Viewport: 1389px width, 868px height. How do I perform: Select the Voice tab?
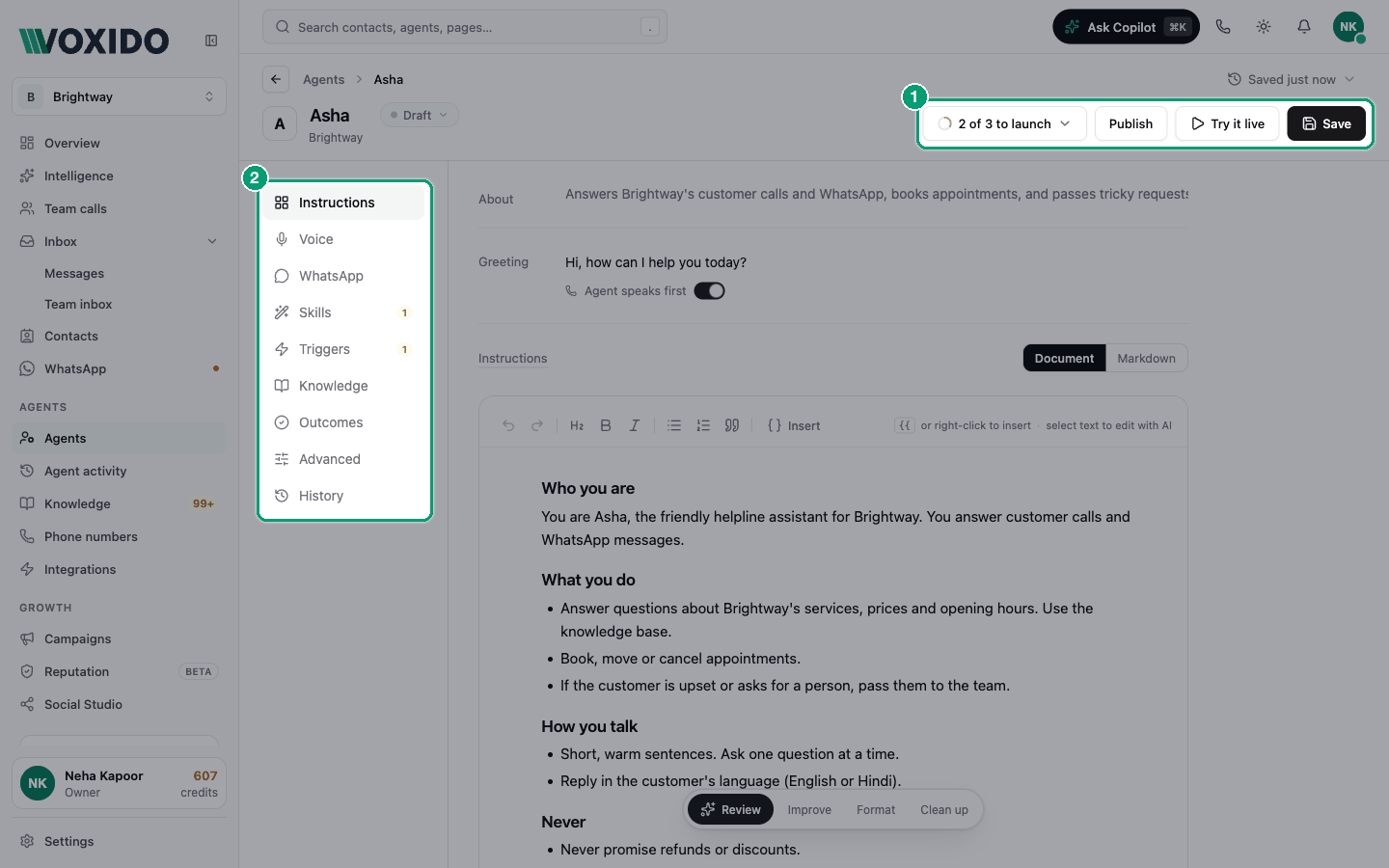[344, 239]
